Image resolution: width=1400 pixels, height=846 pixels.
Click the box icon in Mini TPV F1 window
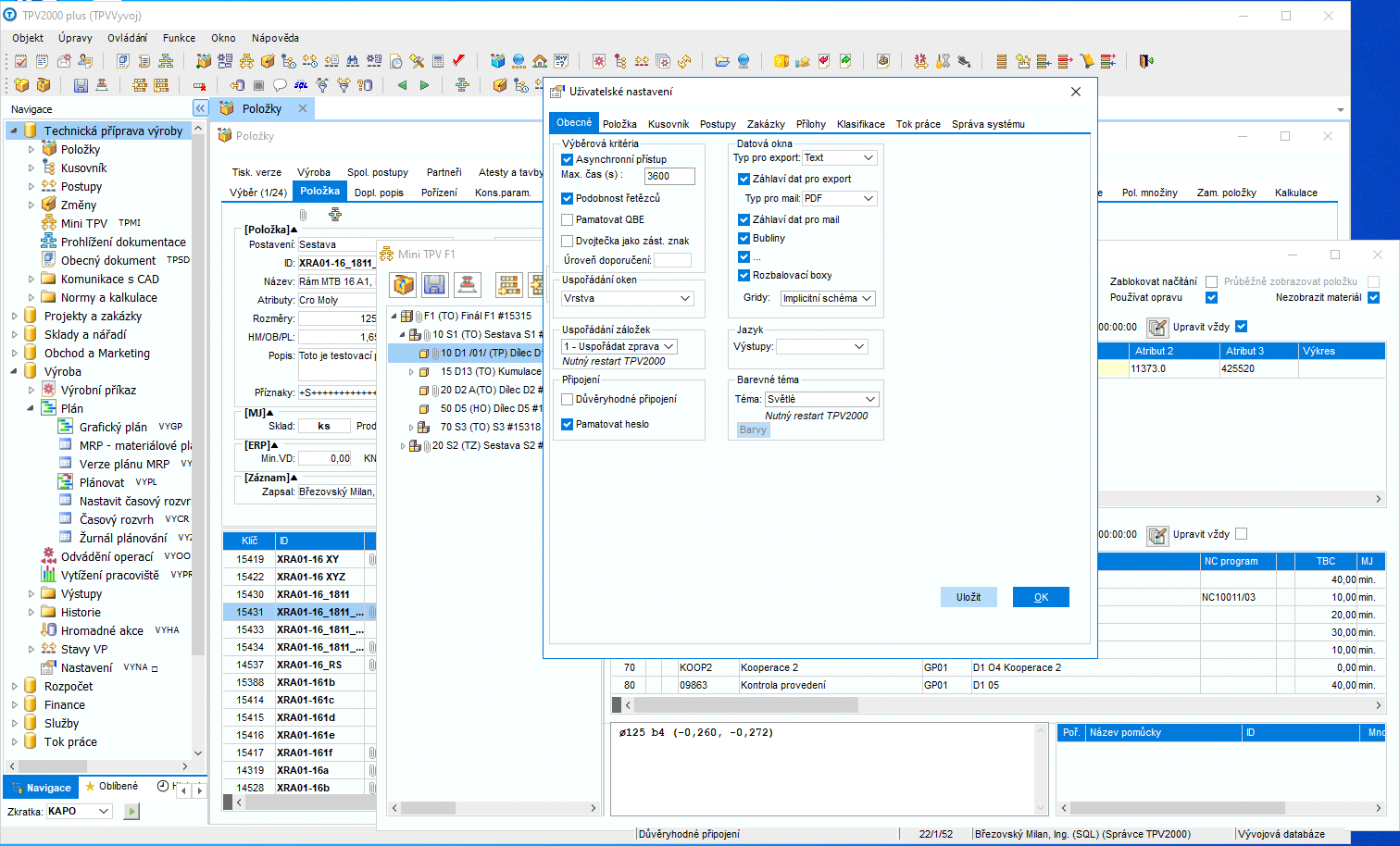pos(404,284)
